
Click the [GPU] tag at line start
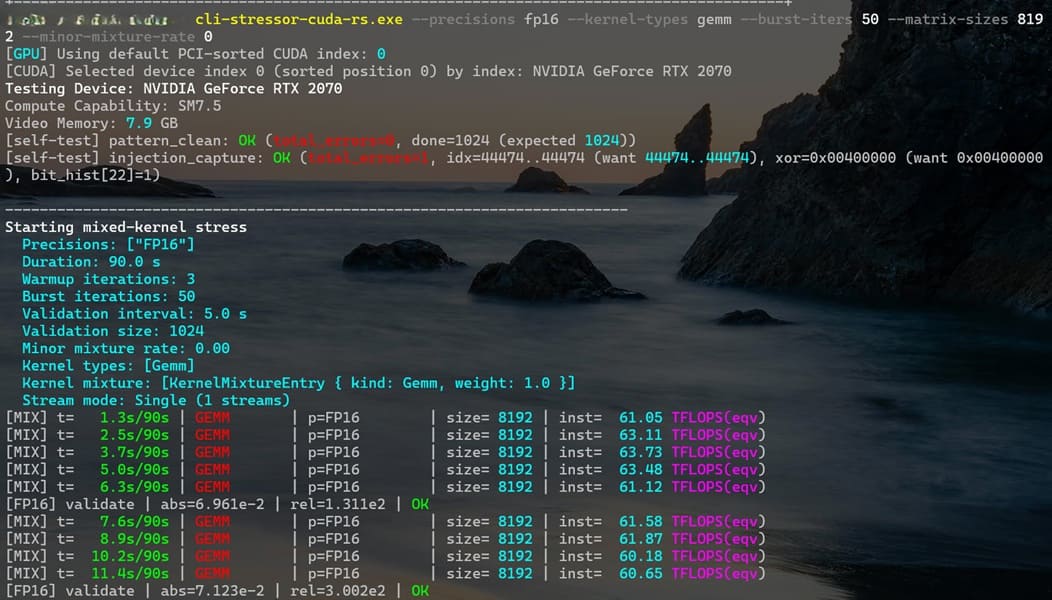click(26, 54)
